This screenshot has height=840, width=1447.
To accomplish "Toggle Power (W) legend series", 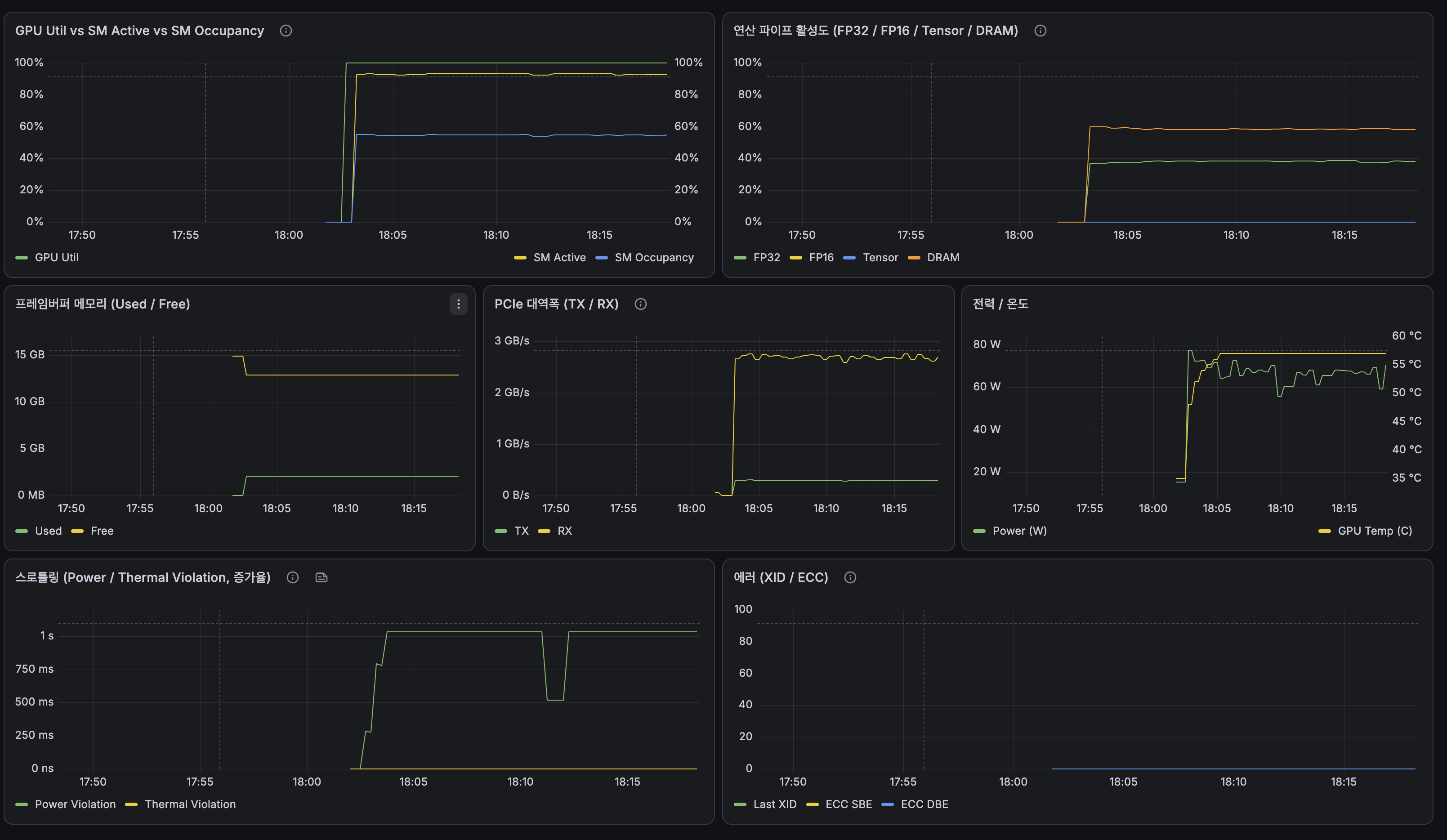I will pos(1019,531).
